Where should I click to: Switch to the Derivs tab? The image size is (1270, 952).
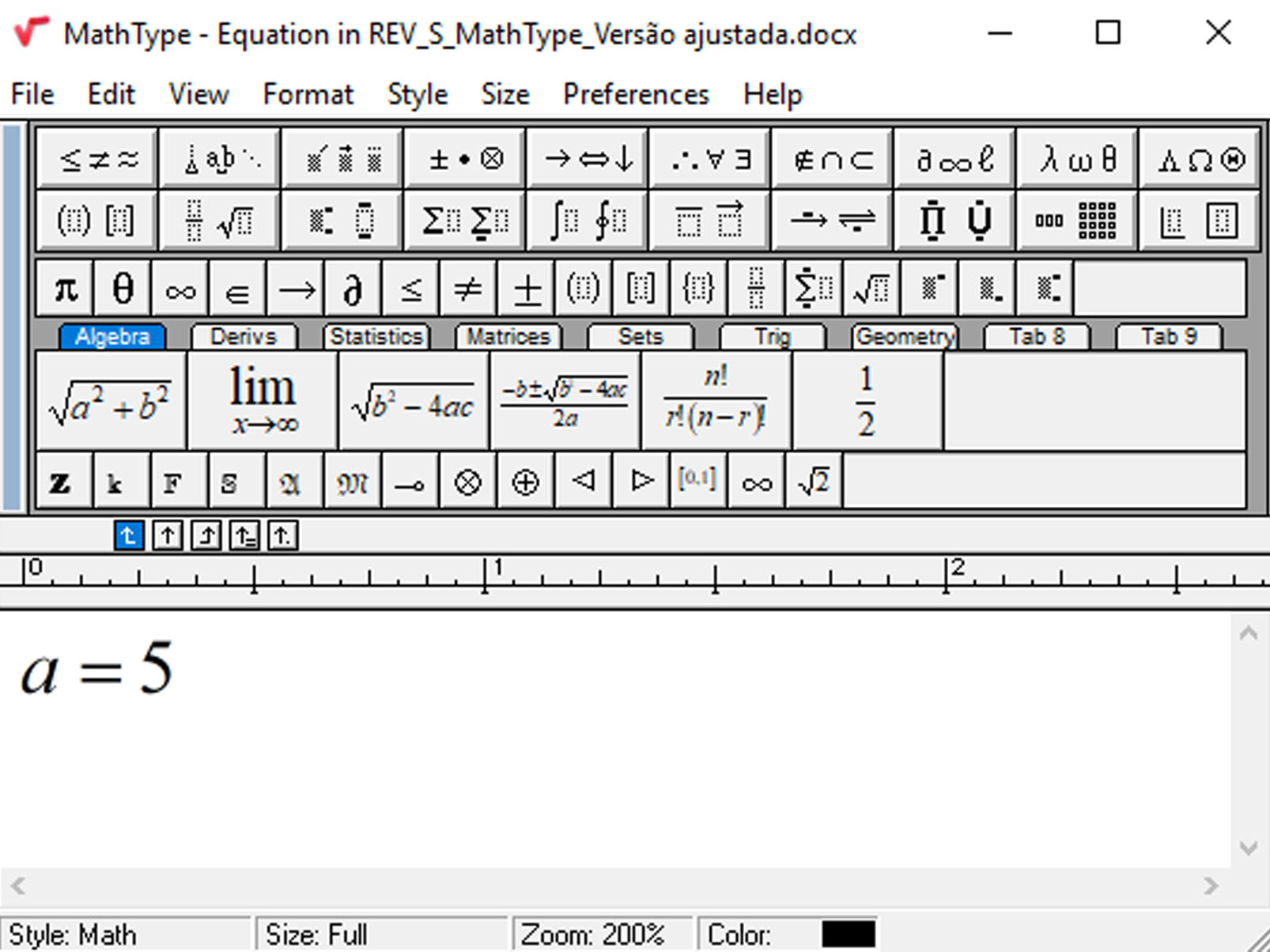tap(244, 337)
